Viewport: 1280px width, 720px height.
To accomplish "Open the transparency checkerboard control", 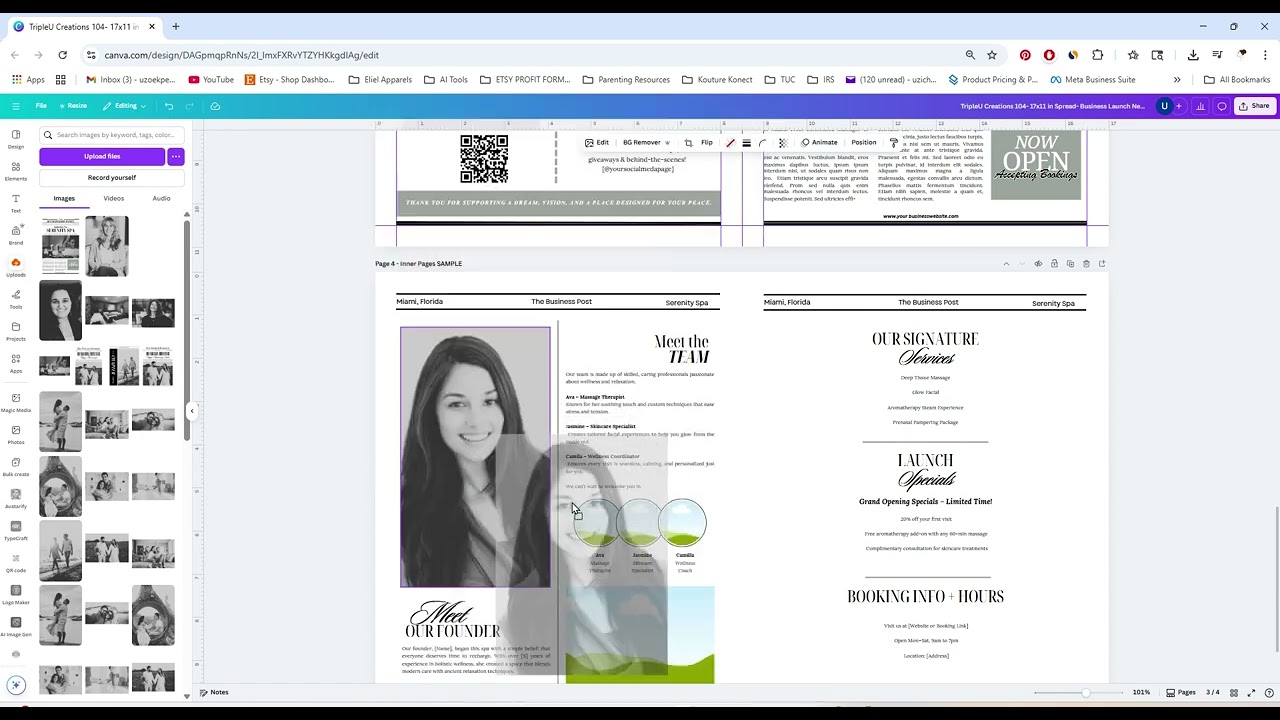I will click(783, 143).
